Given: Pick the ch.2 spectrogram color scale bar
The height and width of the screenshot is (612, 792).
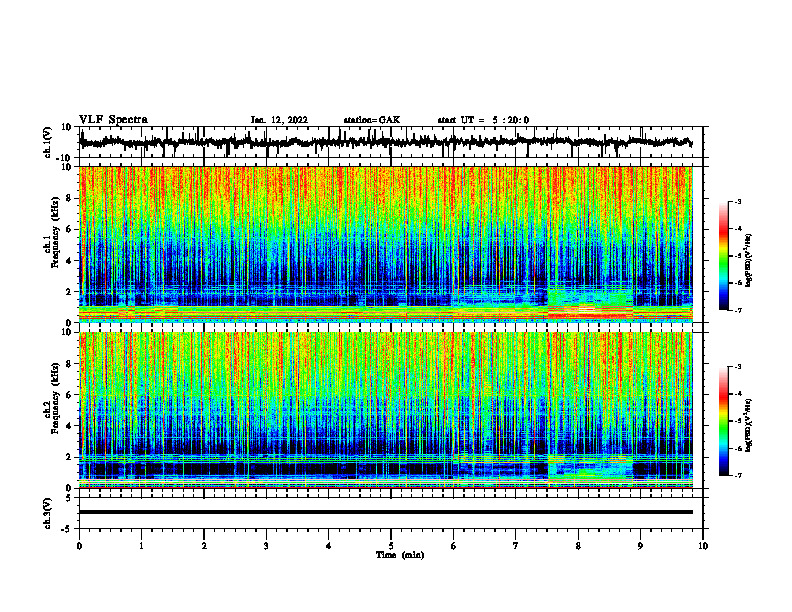Looking at the screenshot, I should pos(723,421).
